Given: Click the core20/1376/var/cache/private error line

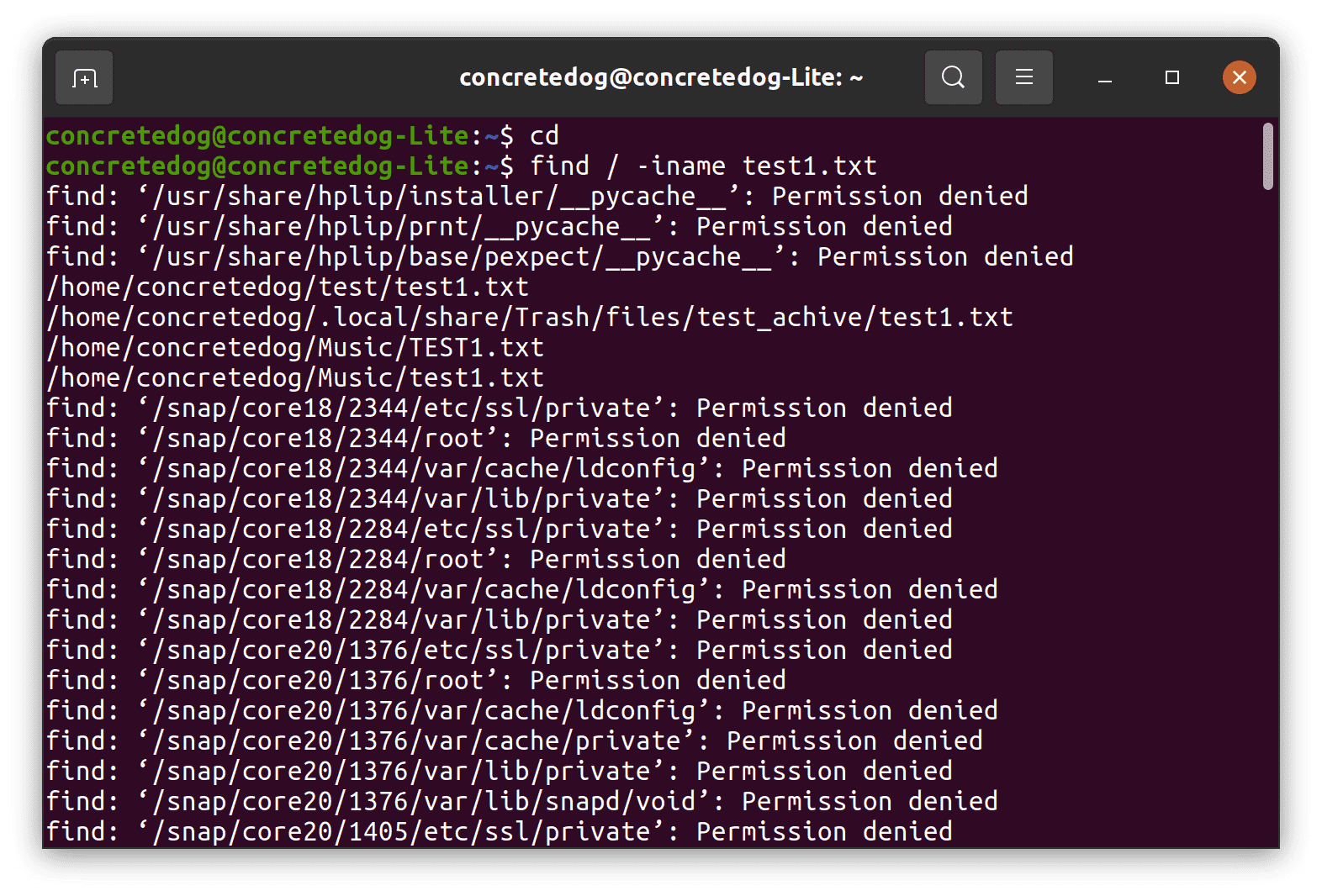Looking at the screenshot, I should 515,741.
